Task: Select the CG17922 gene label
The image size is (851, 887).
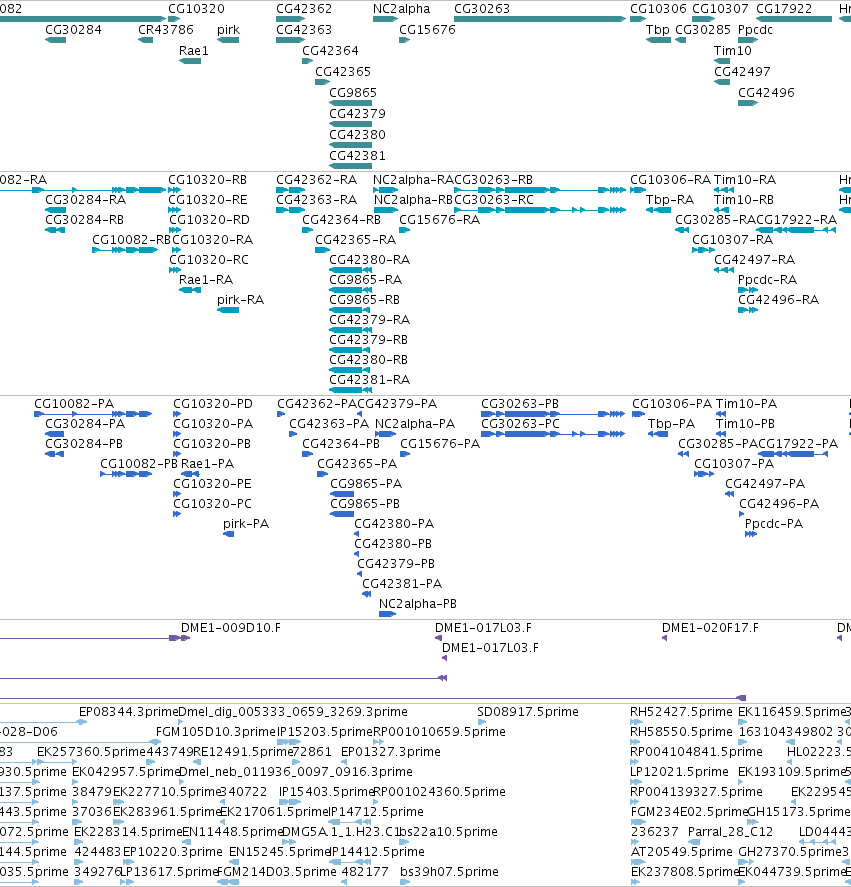Action: [784, 8]
